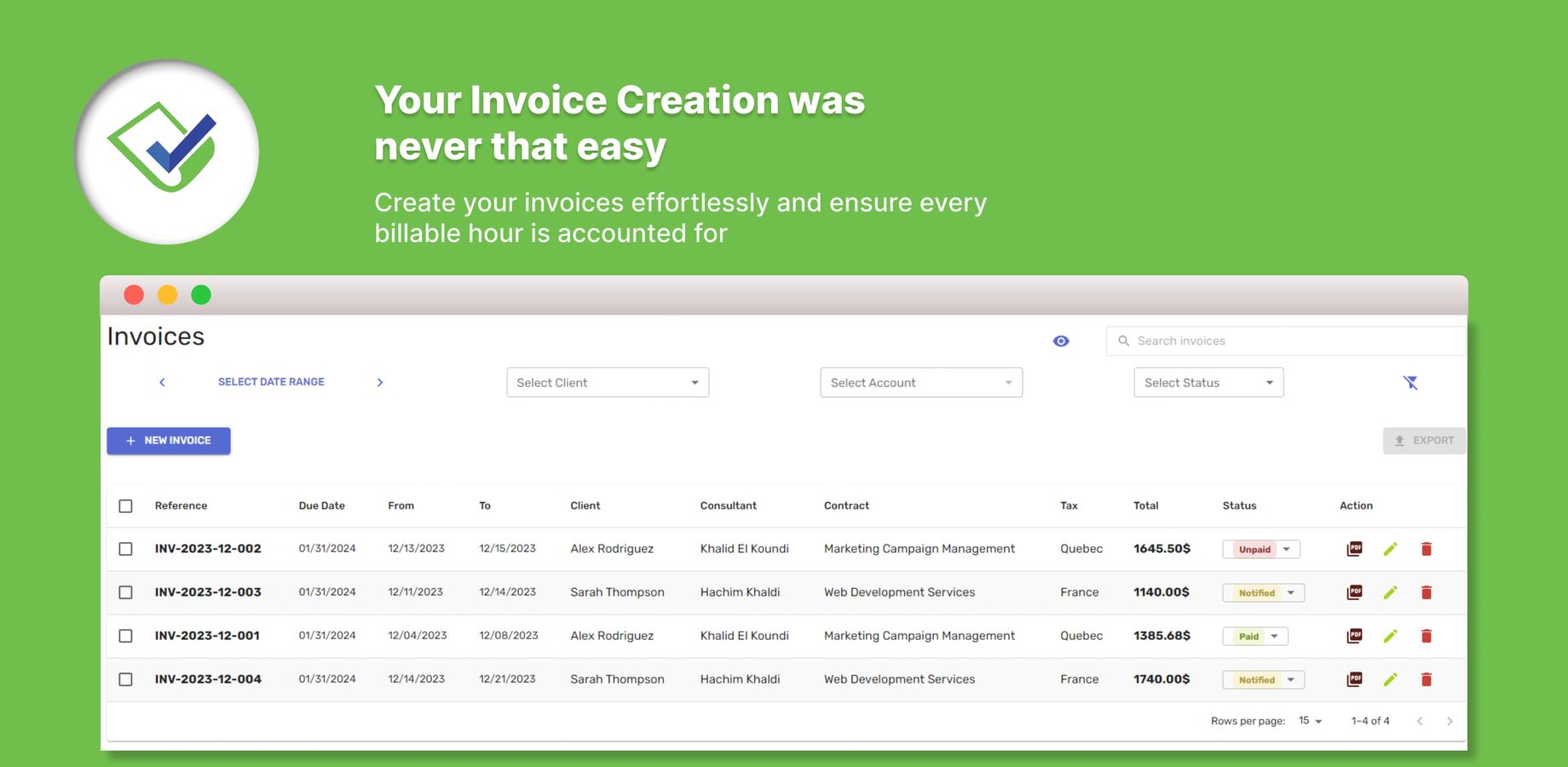The image size is (1568, 767).
Task: Click the magnifier icon in search box
Action: click(1123, 341)
